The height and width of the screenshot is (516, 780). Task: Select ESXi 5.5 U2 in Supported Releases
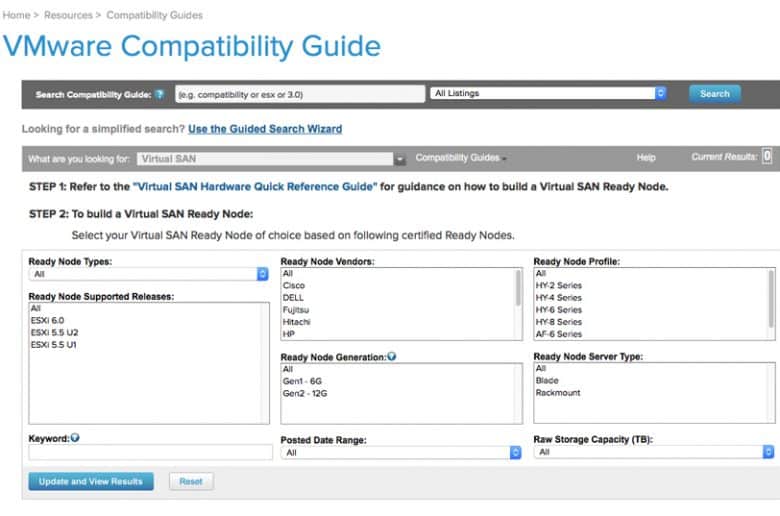[54, 332]
